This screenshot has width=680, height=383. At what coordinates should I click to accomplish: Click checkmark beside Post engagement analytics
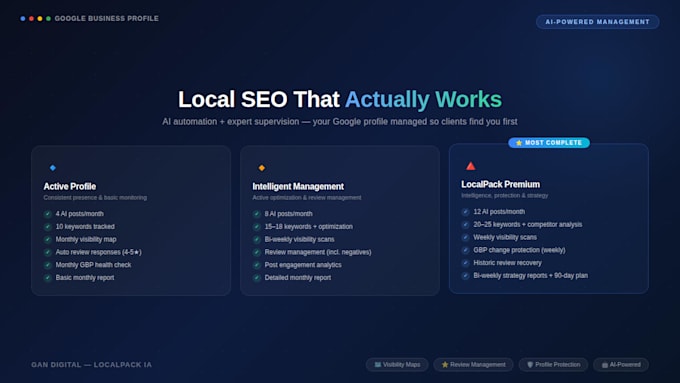tap(257, 265)
